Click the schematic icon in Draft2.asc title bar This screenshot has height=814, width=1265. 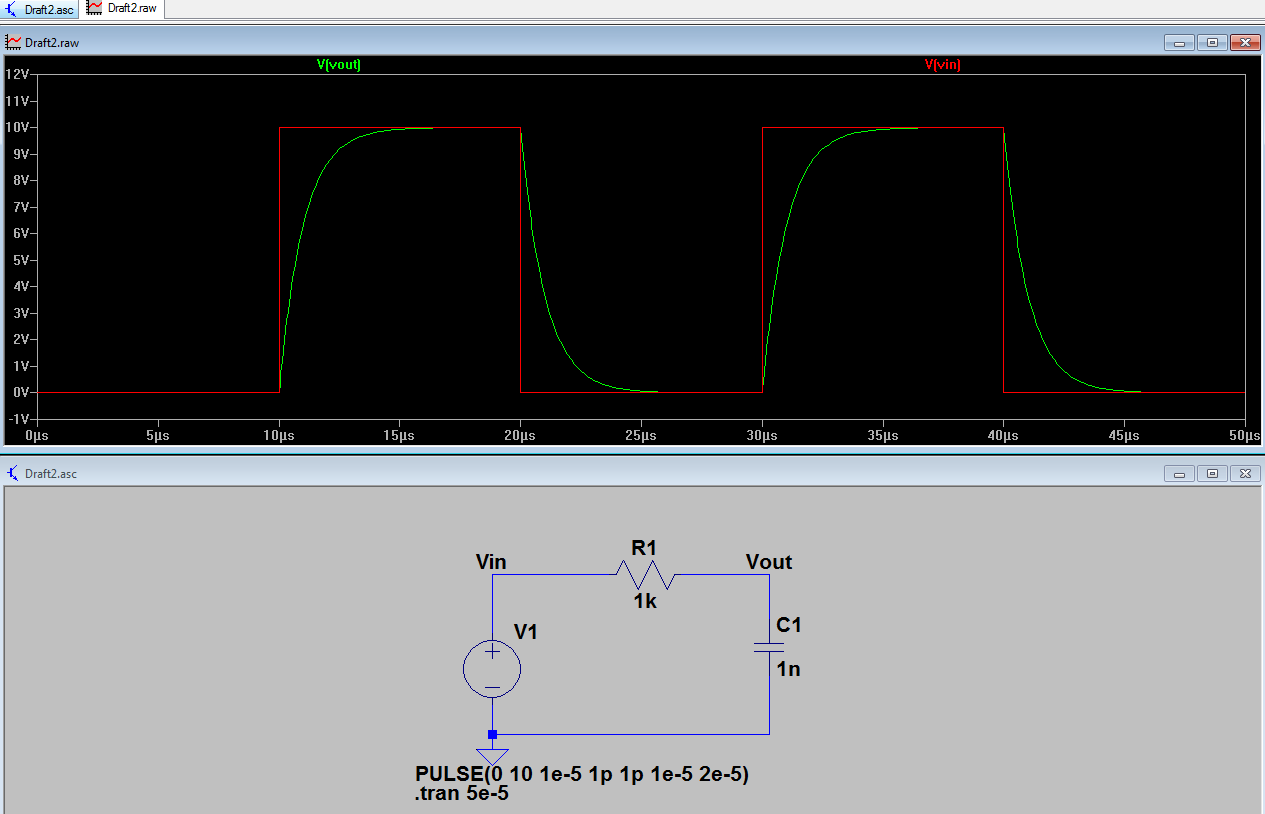point(14,473)
